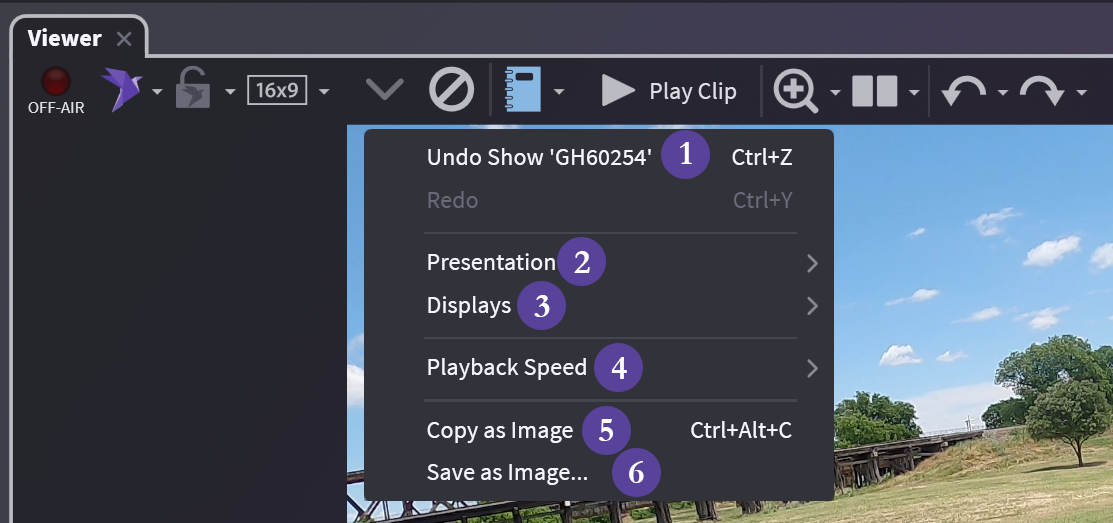Click the toolbar undo arrow icon
The height and width of the screenshot is (523, 1113).
point(964,91)
